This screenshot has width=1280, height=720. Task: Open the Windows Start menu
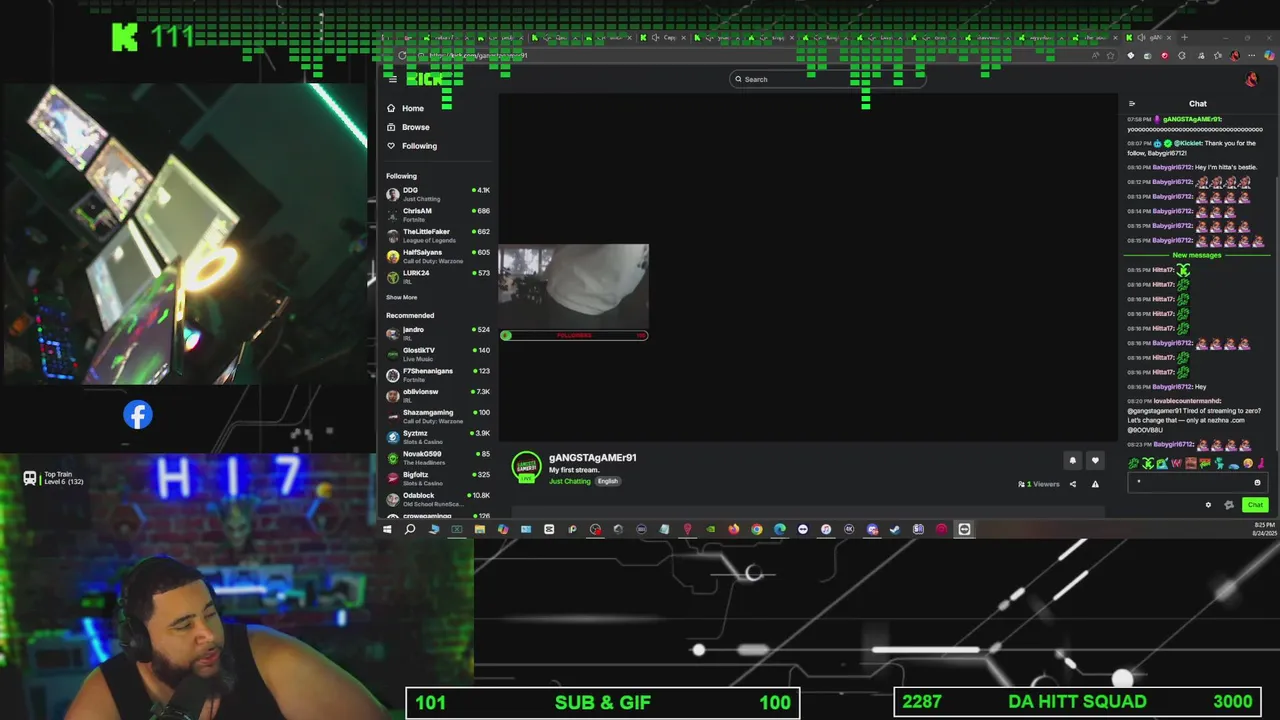pyautogui.click(x=387, y=529)
